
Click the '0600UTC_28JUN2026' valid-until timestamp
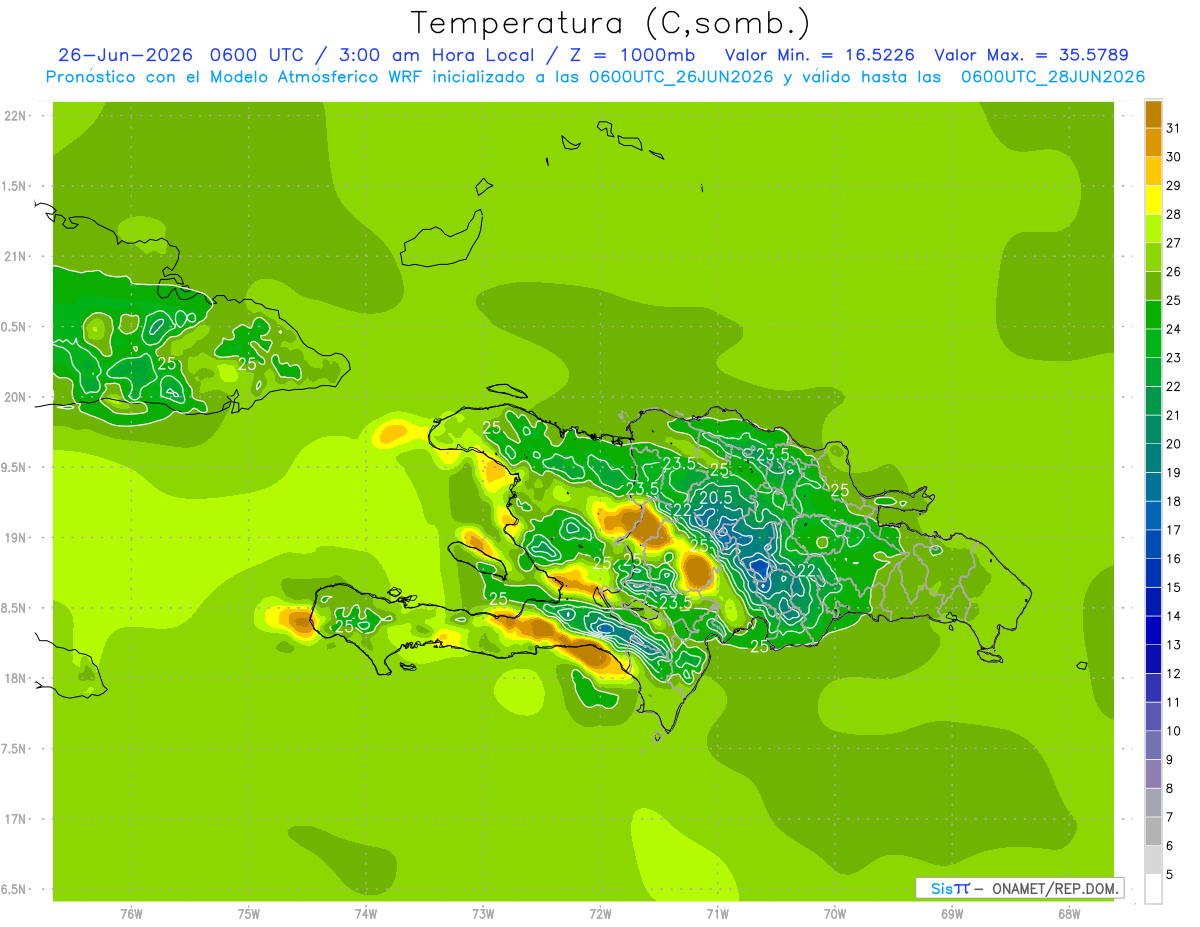tap(1053, 77)
